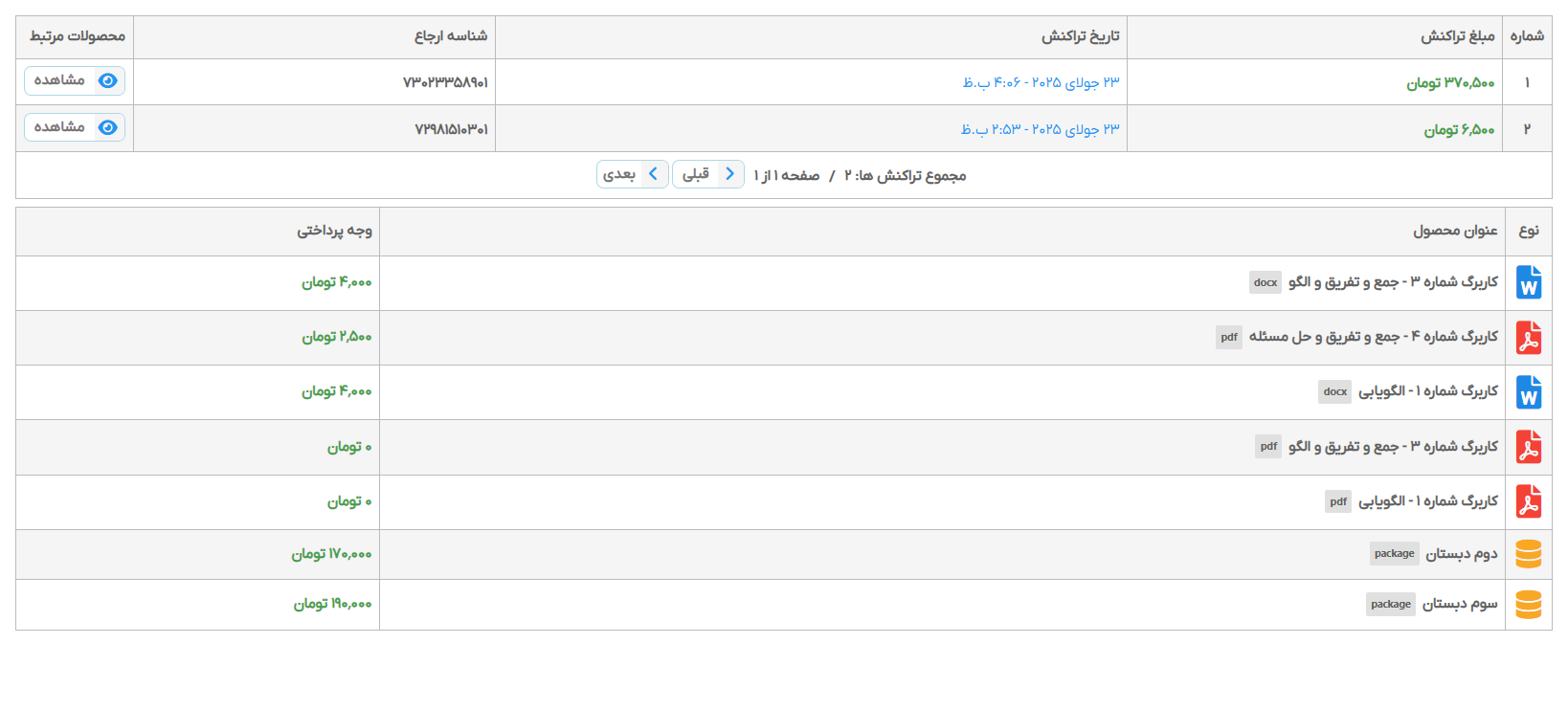Click the قبلی previous page button
The height and width of the screenshot is (710, 1568).
(x=708, y=174)
